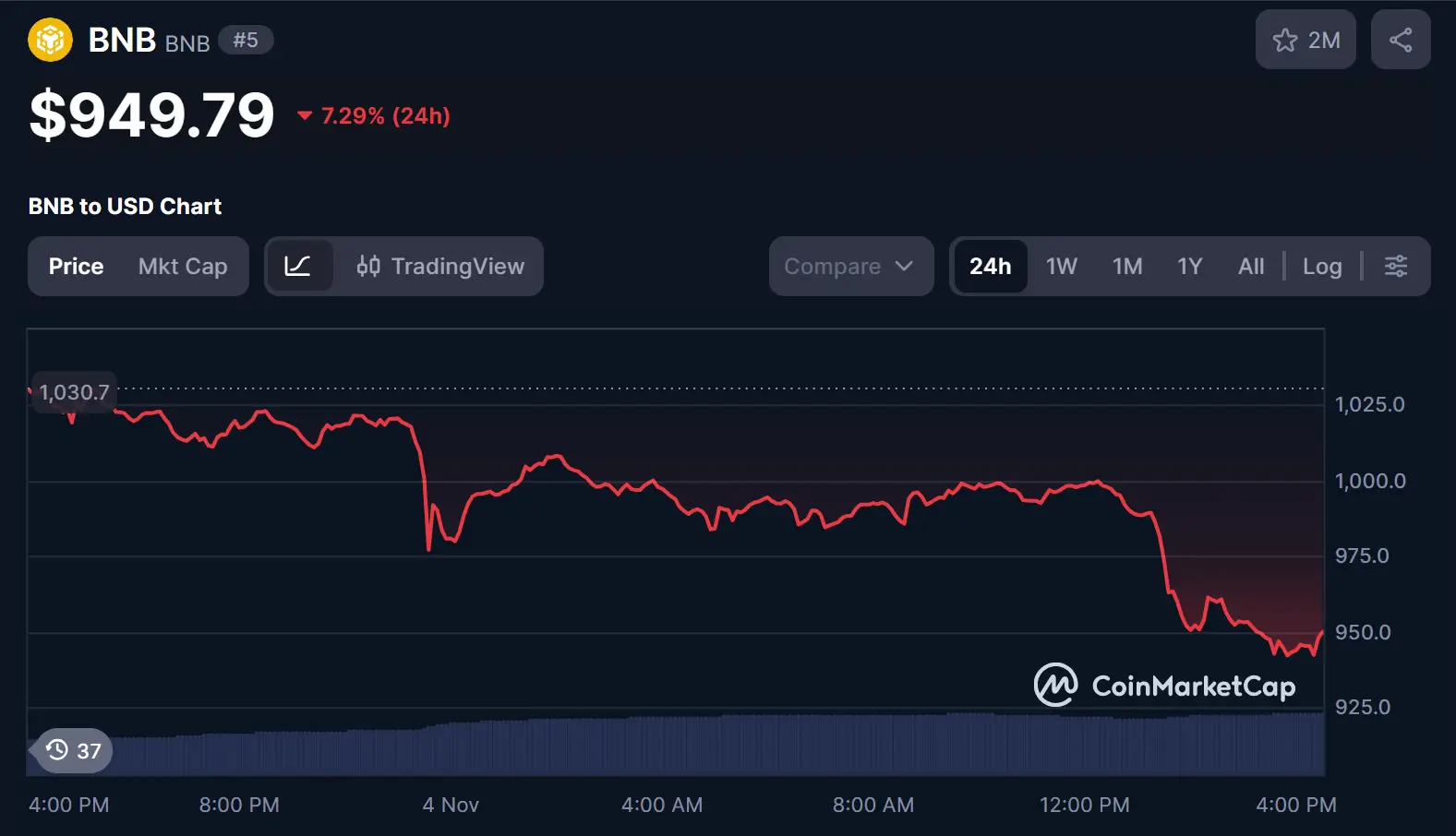Add BNB to watchlist via star button
Image resolution: width=1456 pixels, height=836 pixels.
(1306, 40)
